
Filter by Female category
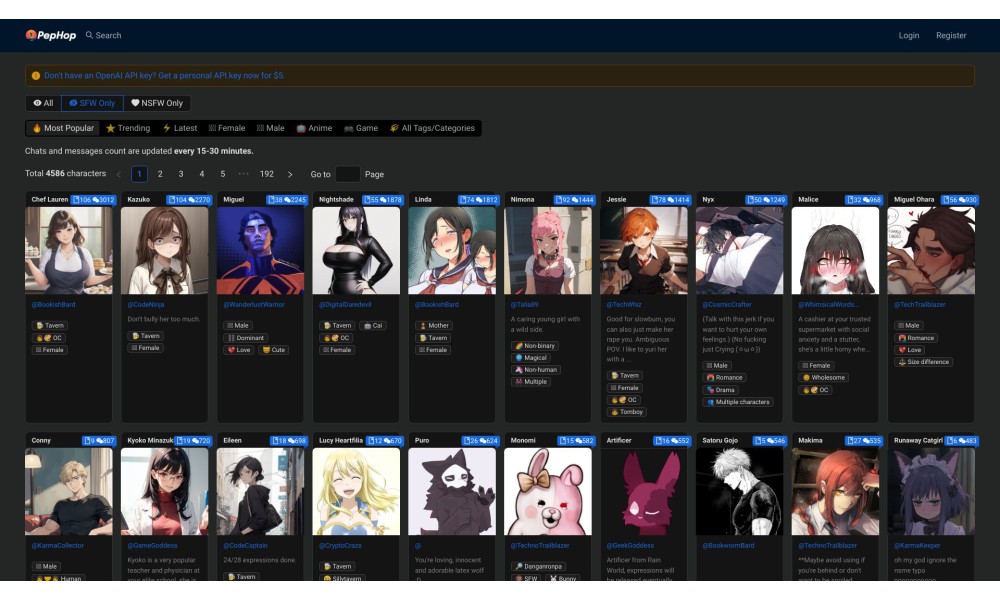pos(227,128)
